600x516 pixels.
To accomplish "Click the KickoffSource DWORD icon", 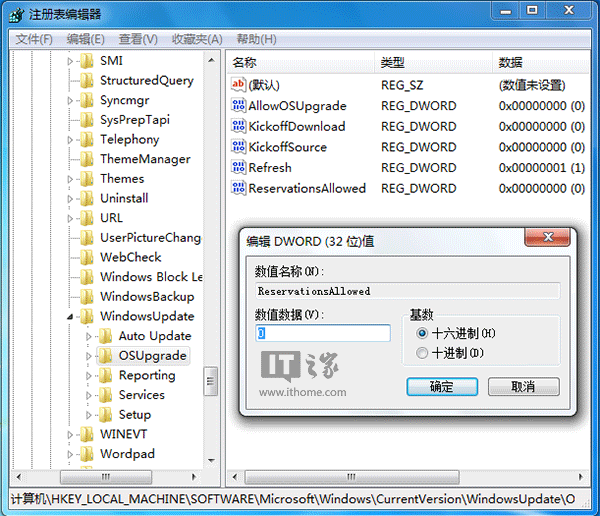I will pos(238,147).
